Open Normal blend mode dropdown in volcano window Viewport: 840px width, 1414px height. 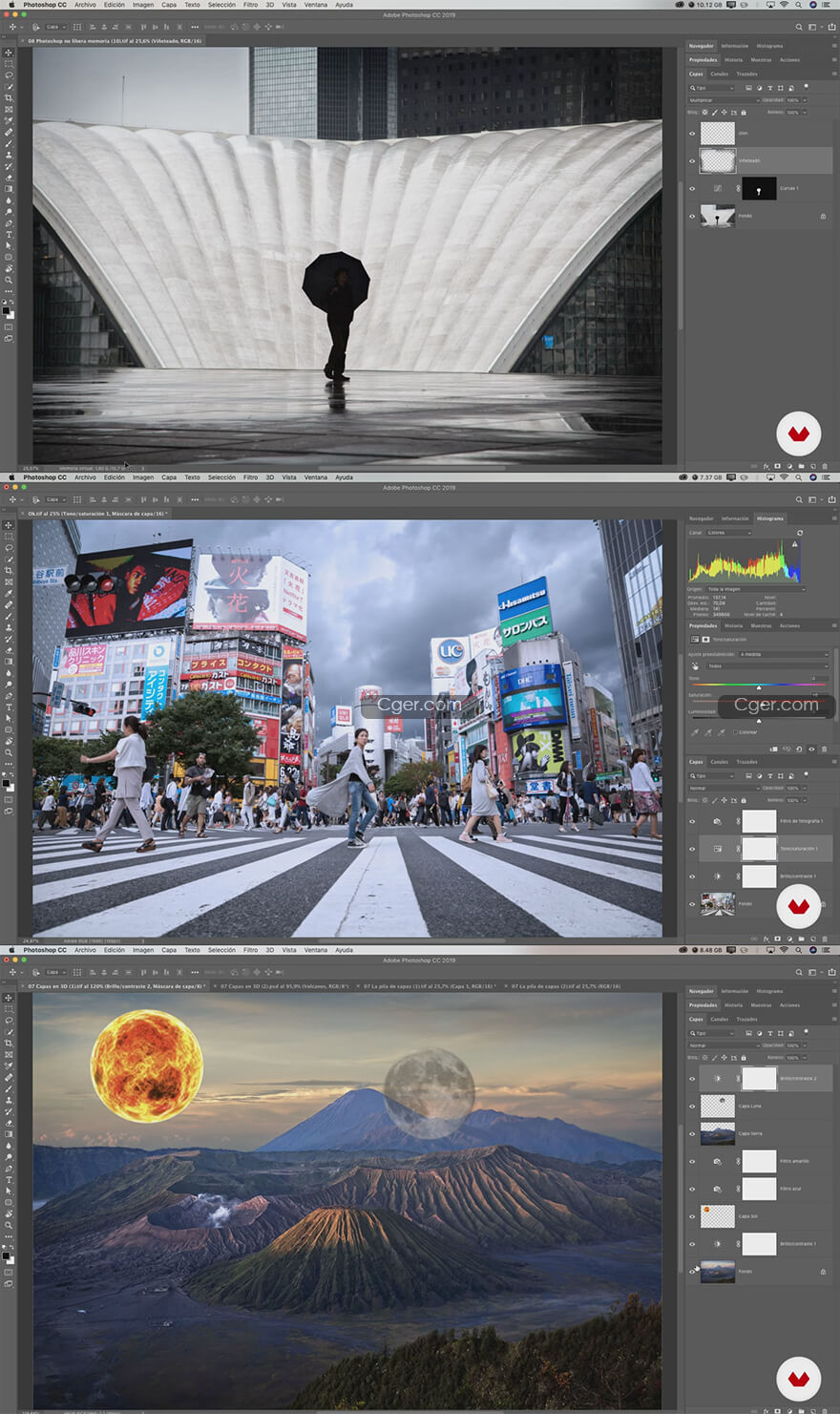click(x=724, y=1045)
